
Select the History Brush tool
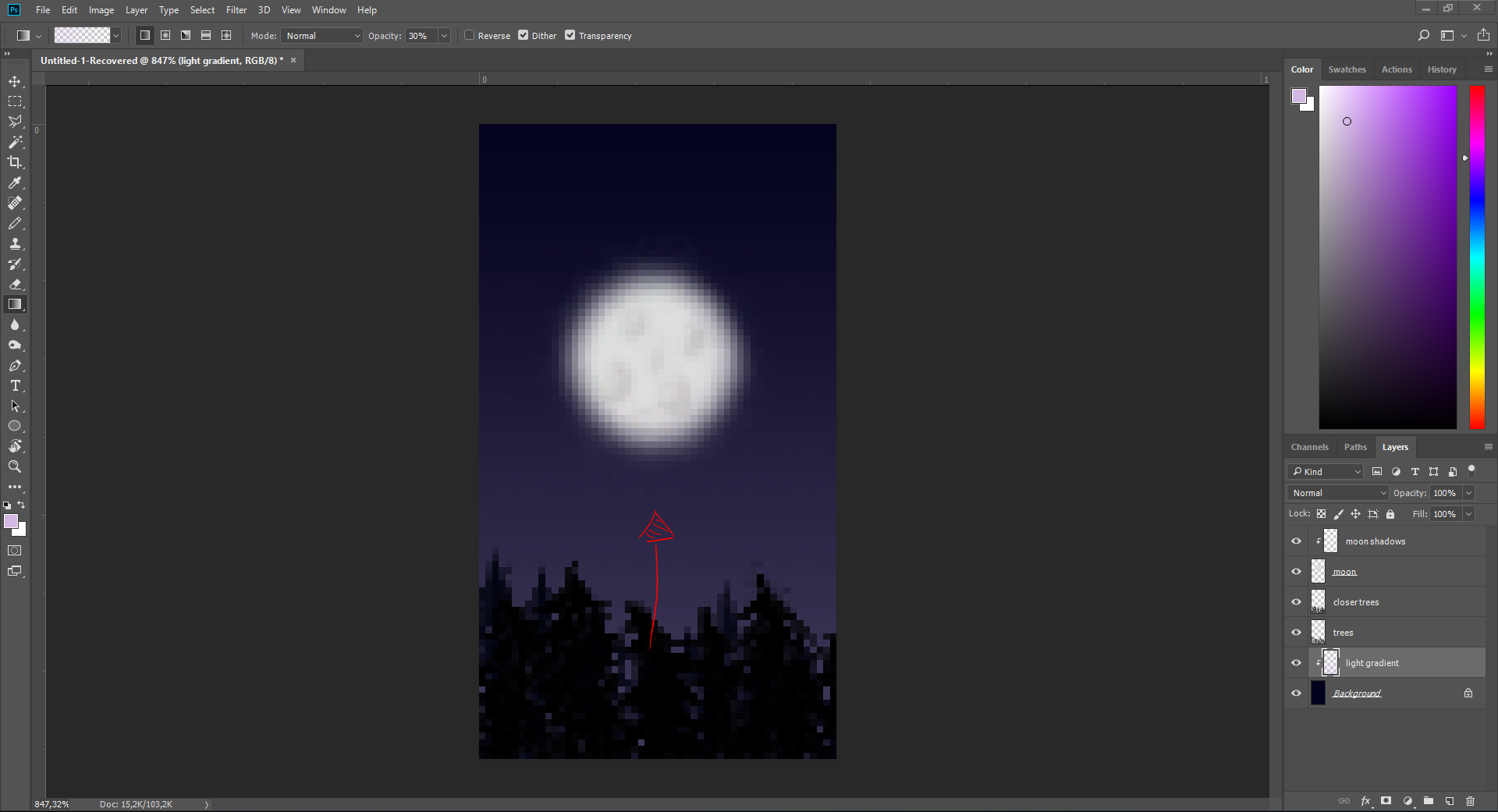15,264
